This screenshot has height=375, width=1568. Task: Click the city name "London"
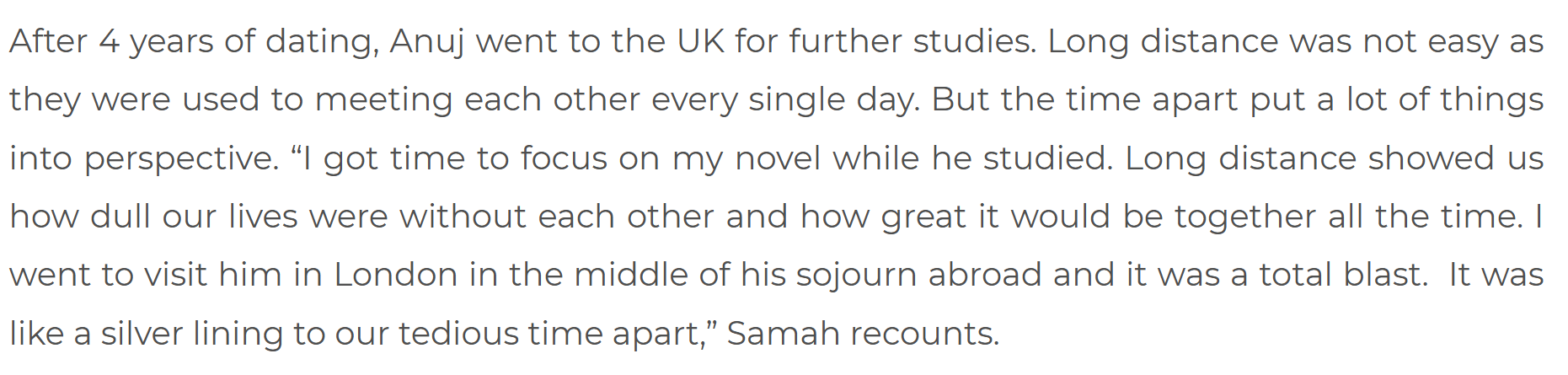[x=395, y=275]
